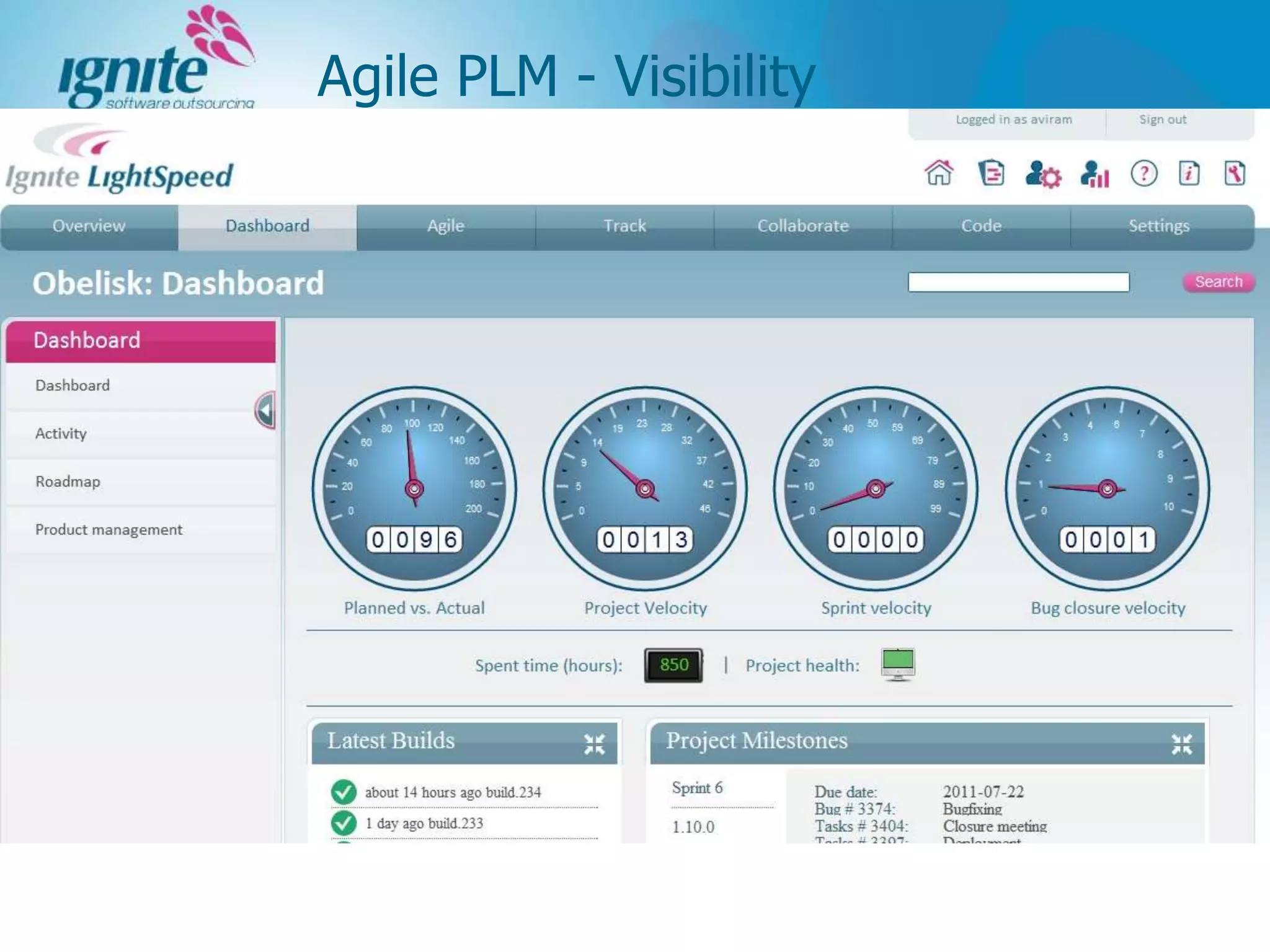Click the green check for build.234
1270x952 pixels.
344,792
